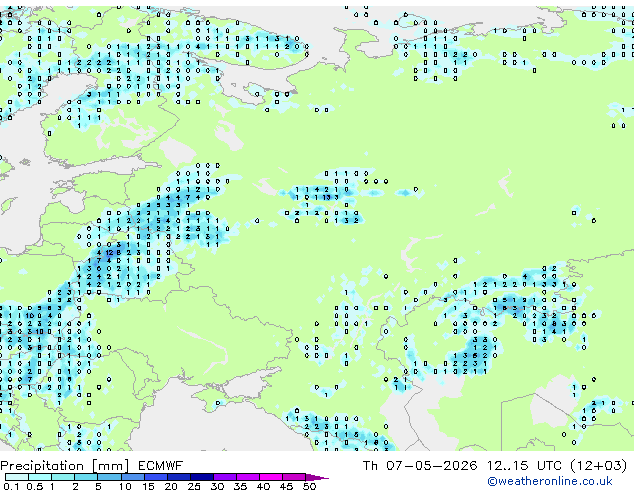This screenshot has width=634, height=490.
Task: Click the '12..15 UTC' time range
Action: [524, 466]
